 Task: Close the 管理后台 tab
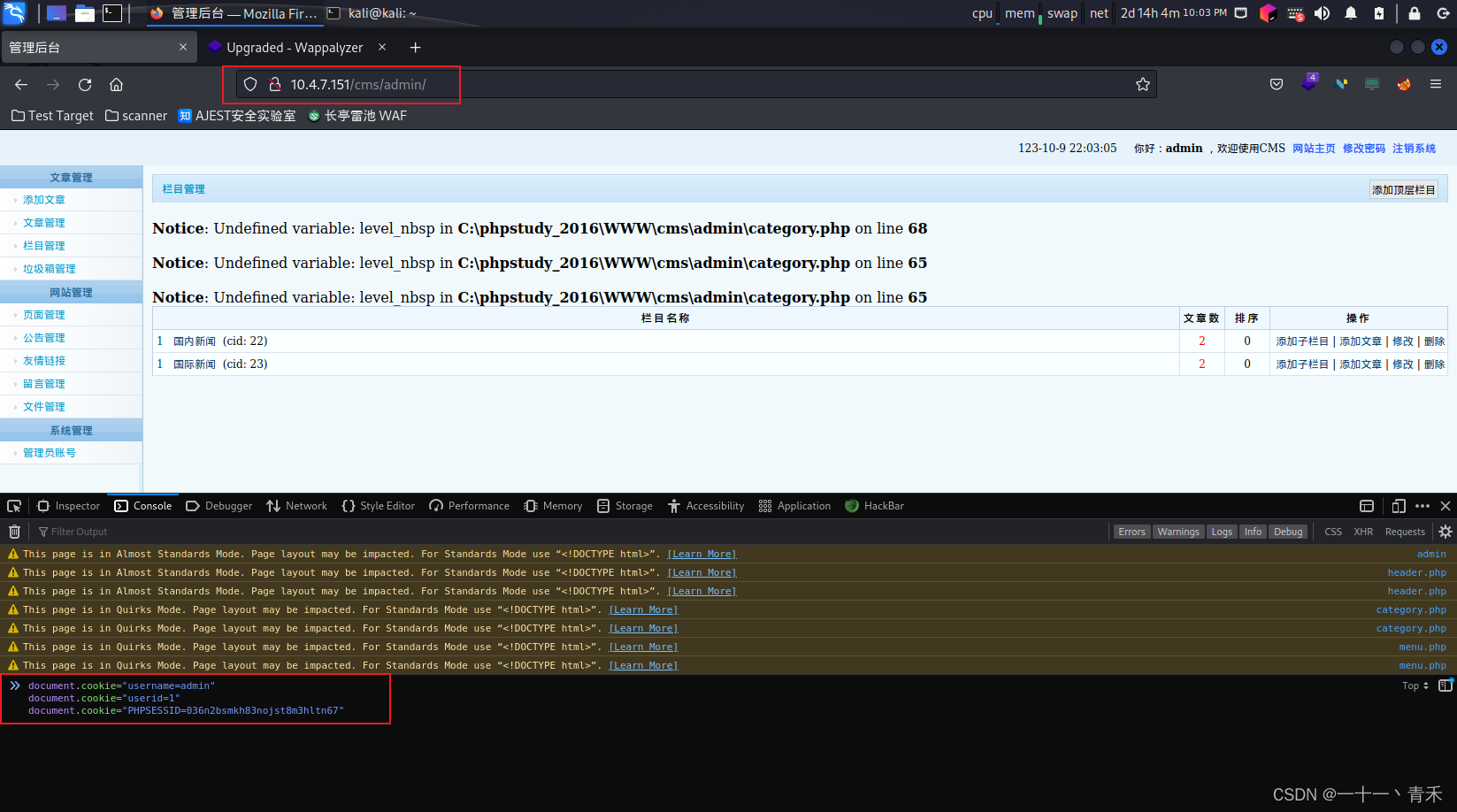[x=183, y=47]
